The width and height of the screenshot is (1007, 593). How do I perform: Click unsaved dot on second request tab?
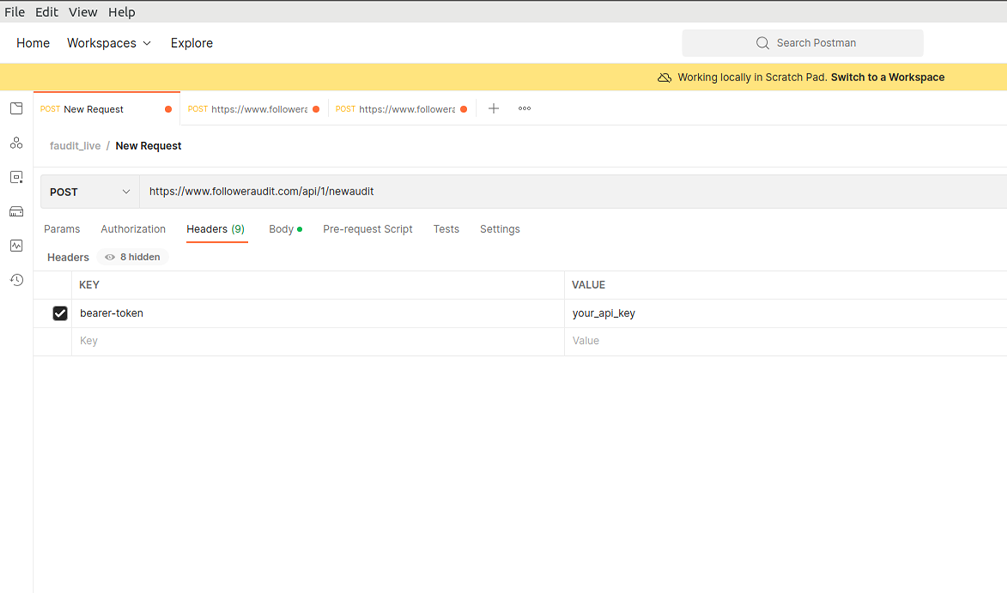point(316,109)
